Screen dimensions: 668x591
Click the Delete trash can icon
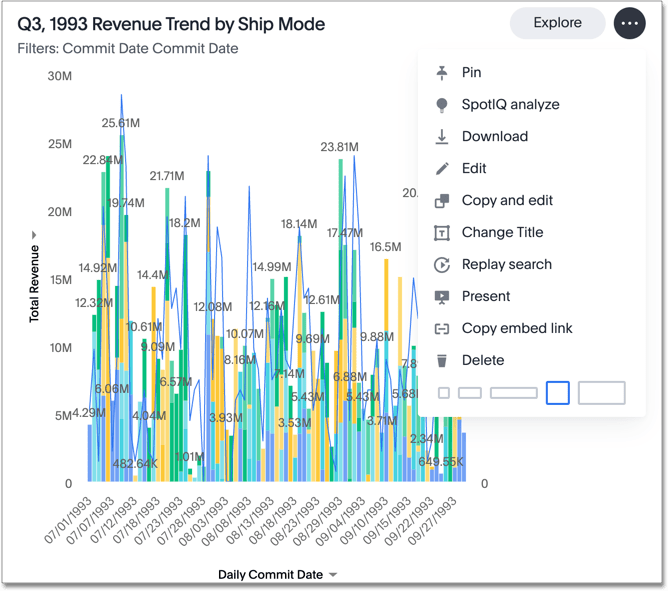442,361
